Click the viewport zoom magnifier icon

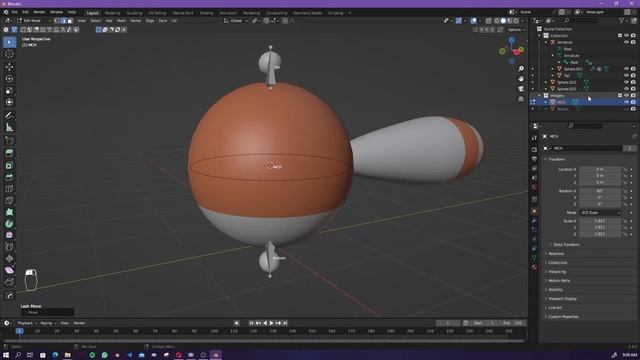(521, 69)
